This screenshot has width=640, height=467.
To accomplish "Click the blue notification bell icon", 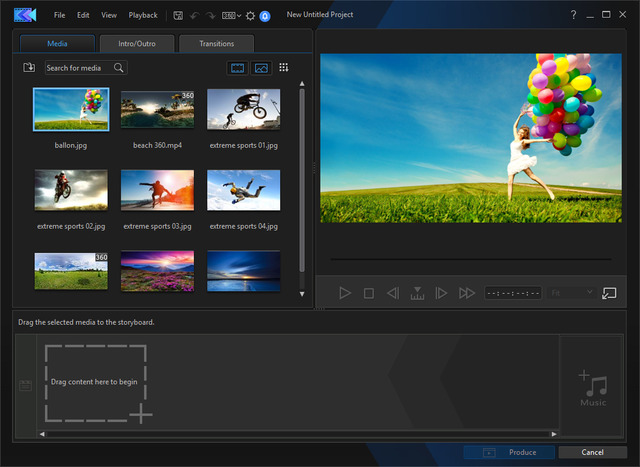I will [264, 16].
